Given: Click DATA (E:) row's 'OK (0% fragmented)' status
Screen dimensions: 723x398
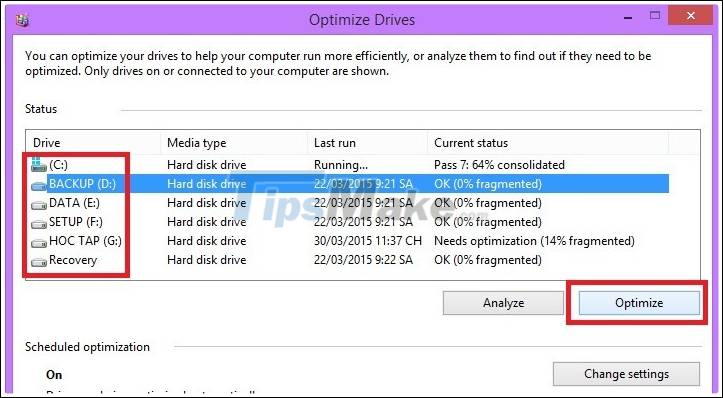Looking at the screenshot, I should click(488, 203).
